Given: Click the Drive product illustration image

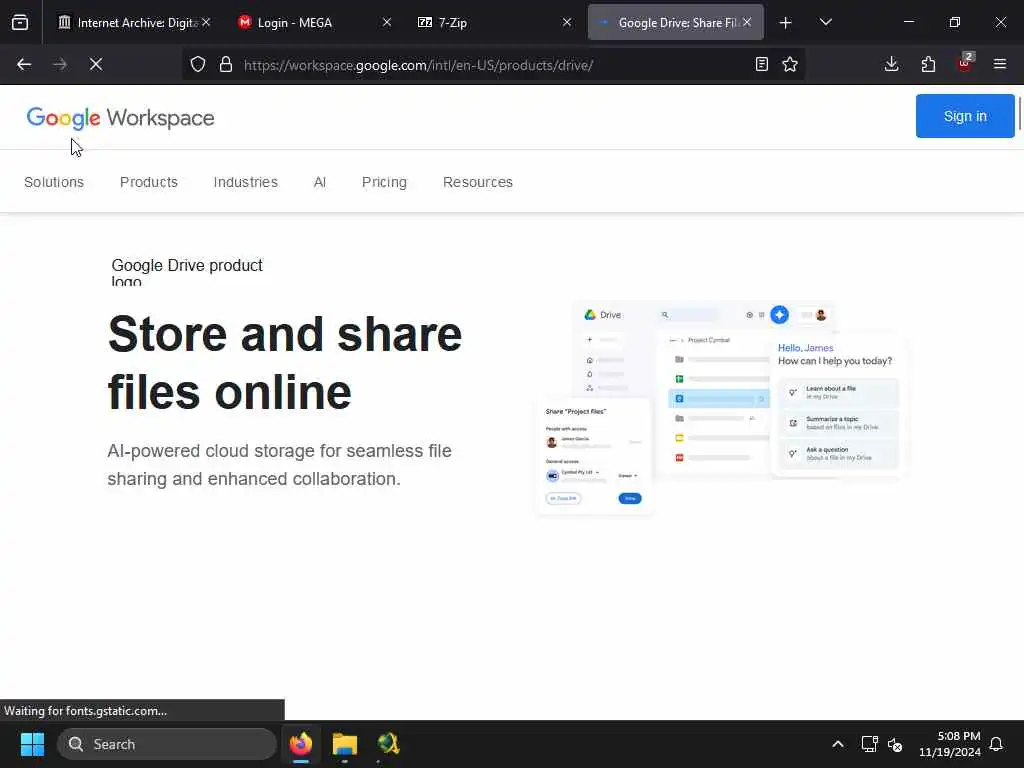Looking at the screenshot, I should (720, 408).
